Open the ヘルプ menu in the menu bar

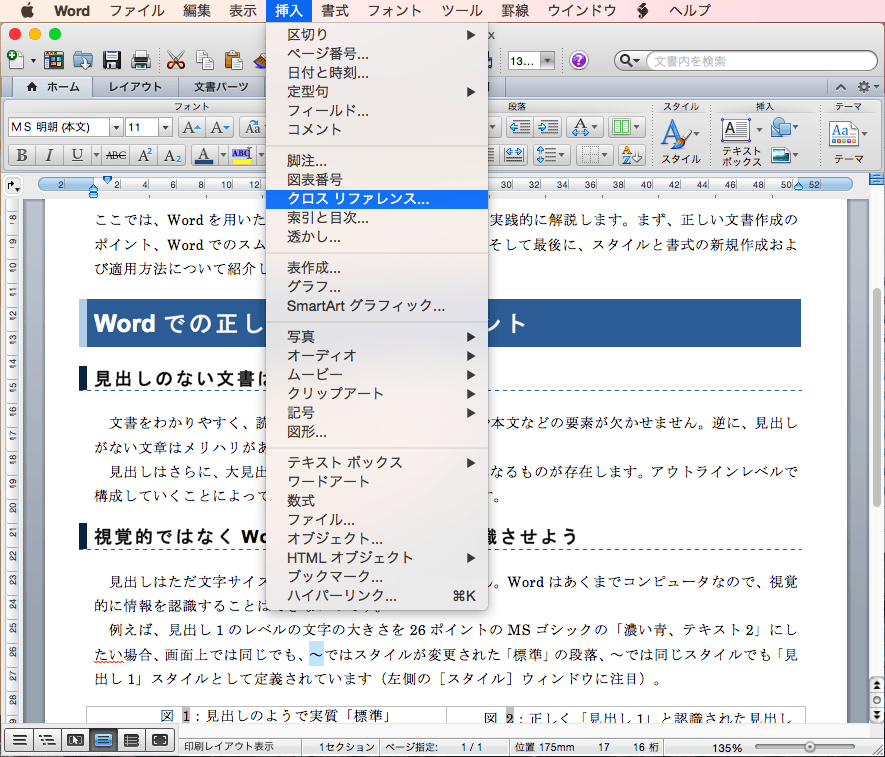coord(690,11)
